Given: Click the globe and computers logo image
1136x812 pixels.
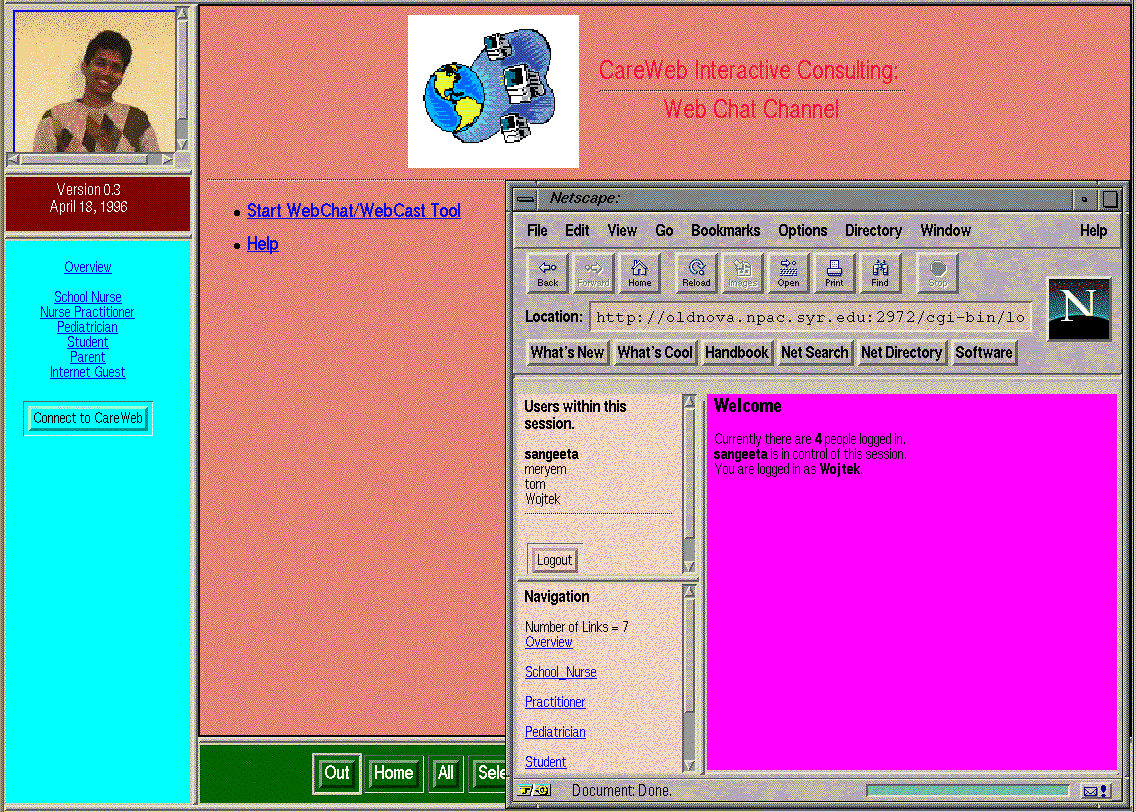Looking at the screenshot, I should click(493, 92).
